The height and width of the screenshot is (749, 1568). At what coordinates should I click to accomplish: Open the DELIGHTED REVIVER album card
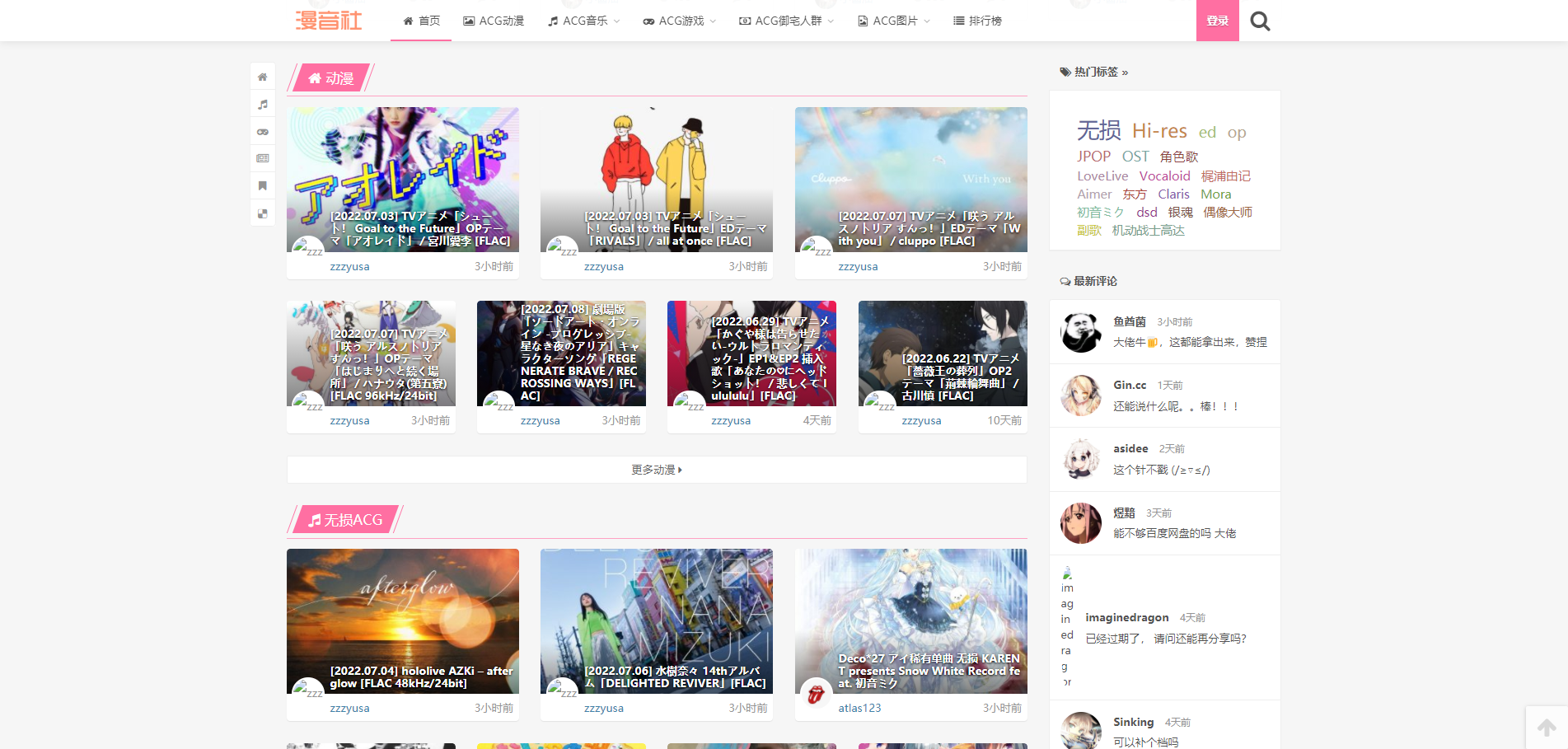(x=657, y=621)
